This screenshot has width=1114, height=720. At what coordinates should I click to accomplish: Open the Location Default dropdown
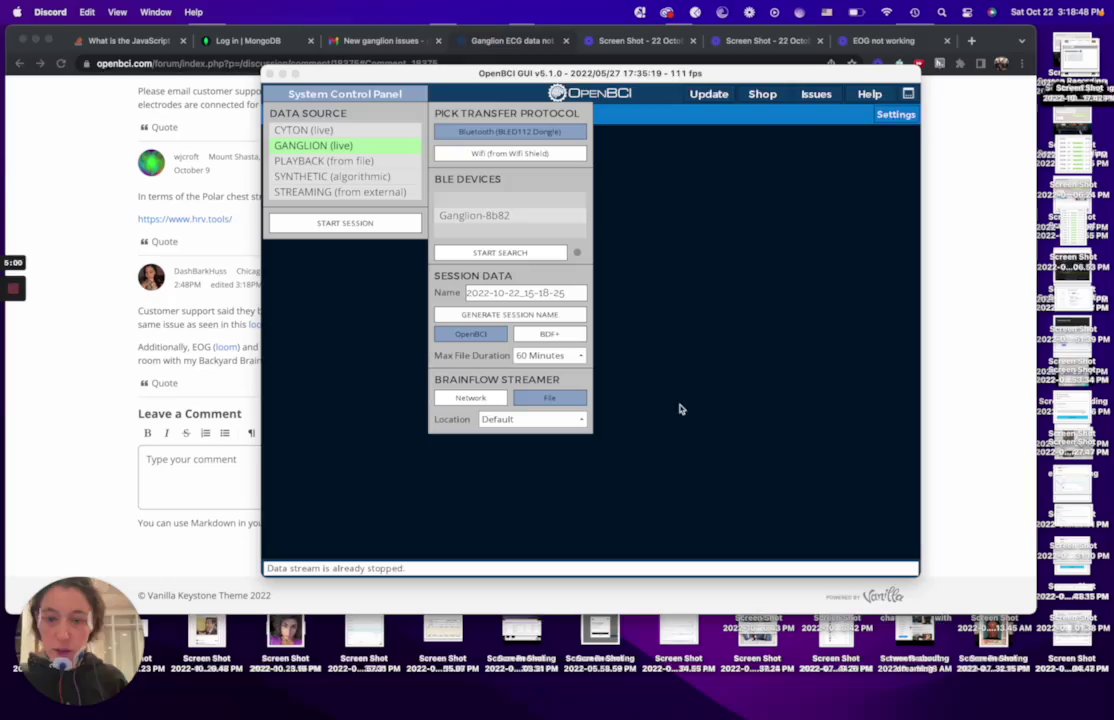tap(533, 419)
